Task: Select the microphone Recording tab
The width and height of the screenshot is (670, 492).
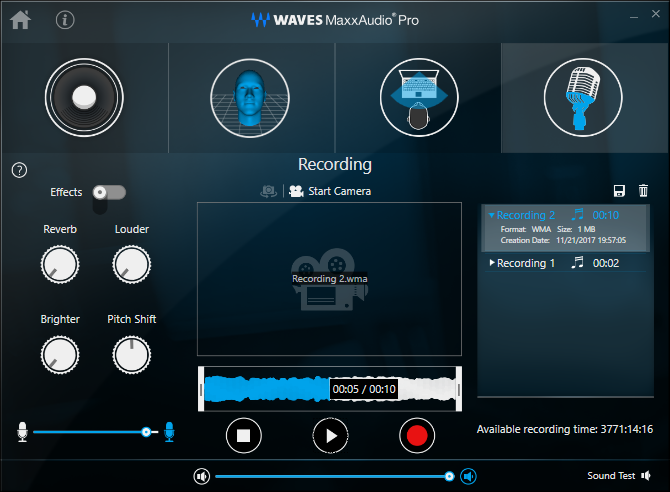Action: pos(583,98)
